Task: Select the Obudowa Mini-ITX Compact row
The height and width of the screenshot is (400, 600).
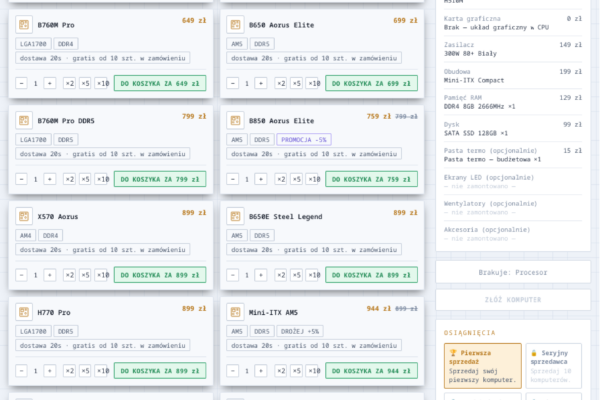Action: pos(513,76)
